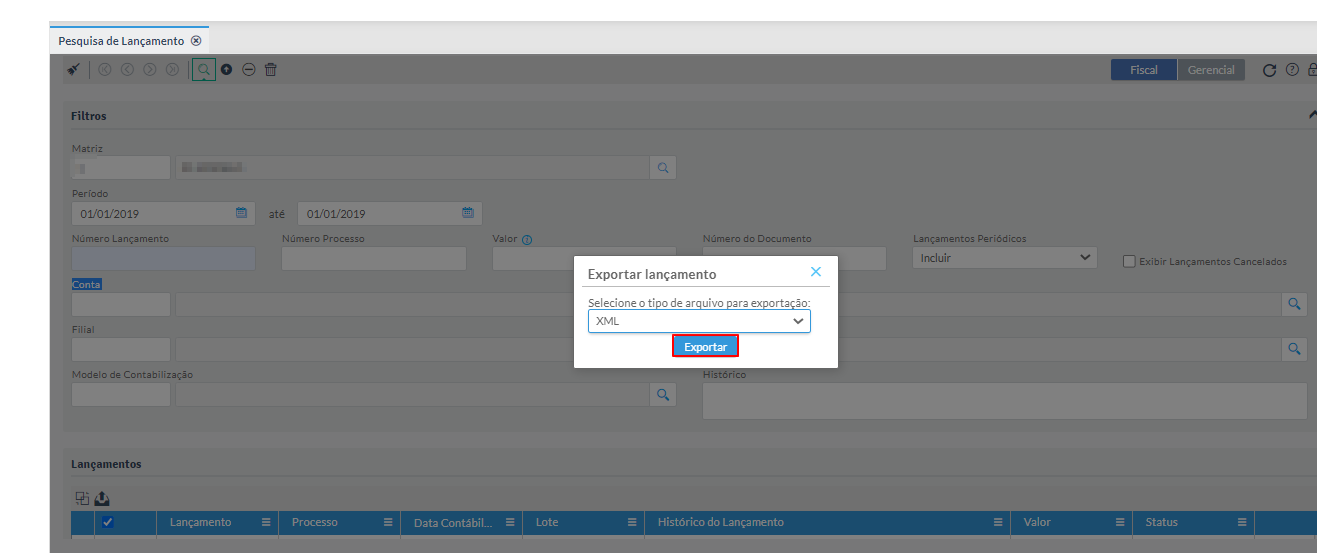Click the copy entries icon above grid
1317x553 pixels.
[82, 498]
